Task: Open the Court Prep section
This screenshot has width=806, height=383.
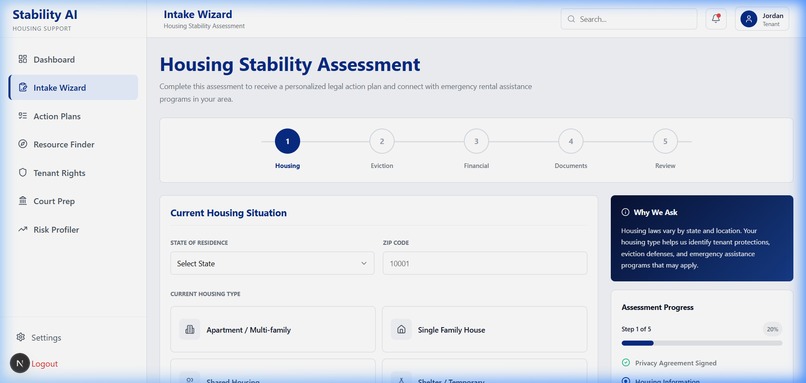Action: click(x=73, y=201)
